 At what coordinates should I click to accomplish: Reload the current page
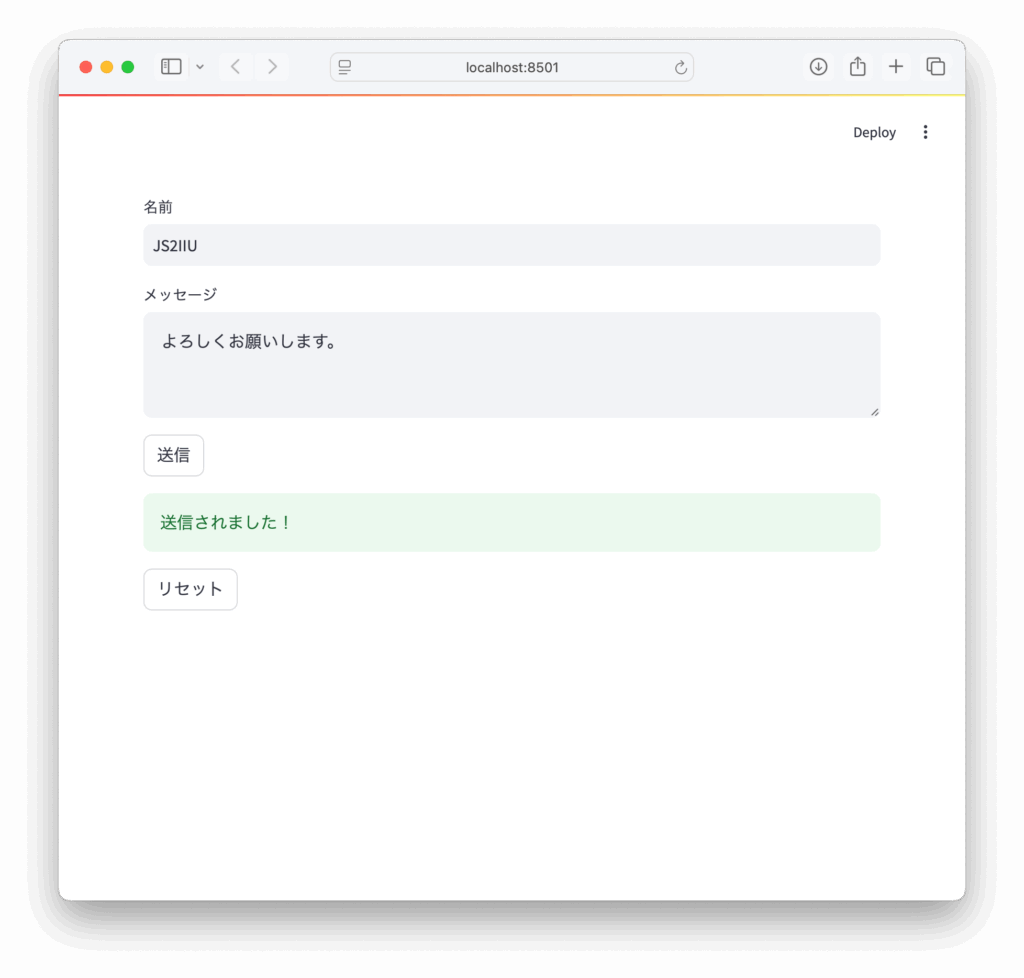point(681,67)
